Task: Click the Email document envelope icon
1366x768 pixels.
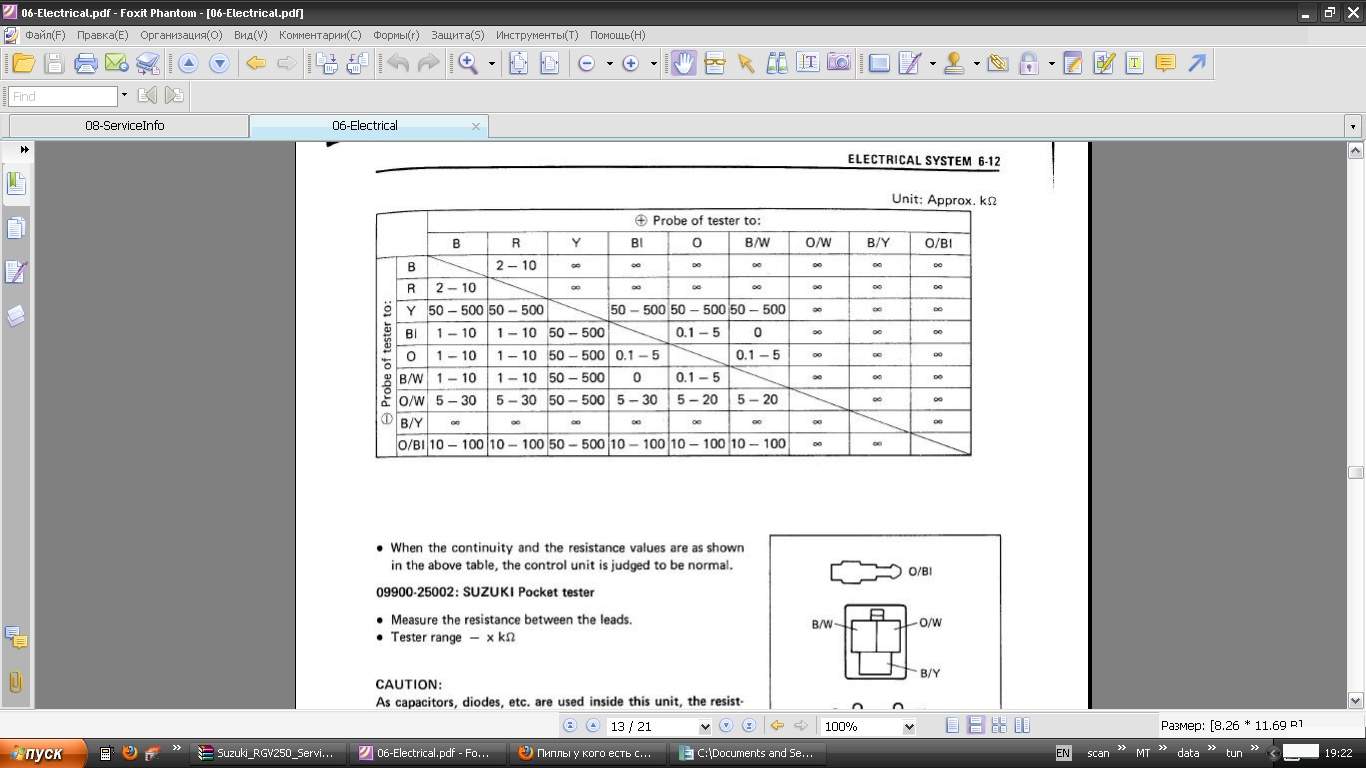Action: [x=116, y=64]
